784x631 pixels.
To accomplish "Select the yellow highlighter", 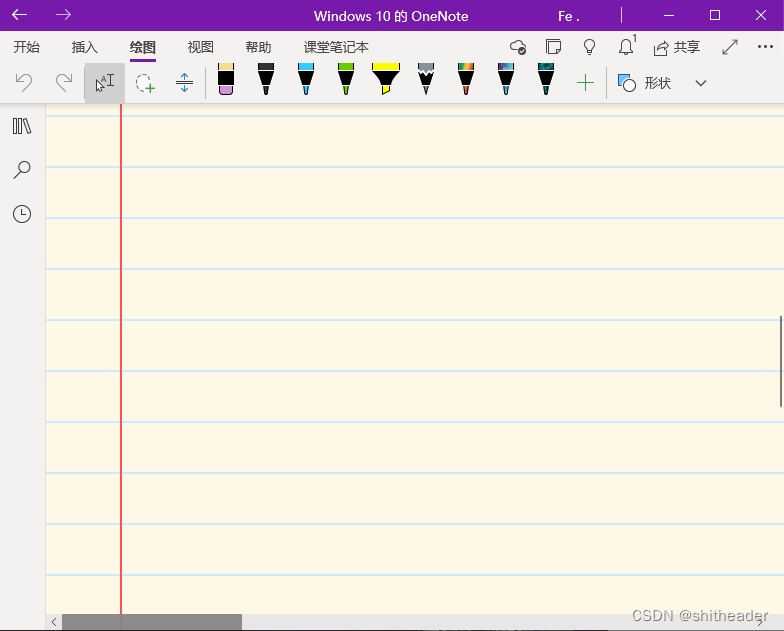I will (386, 79).
